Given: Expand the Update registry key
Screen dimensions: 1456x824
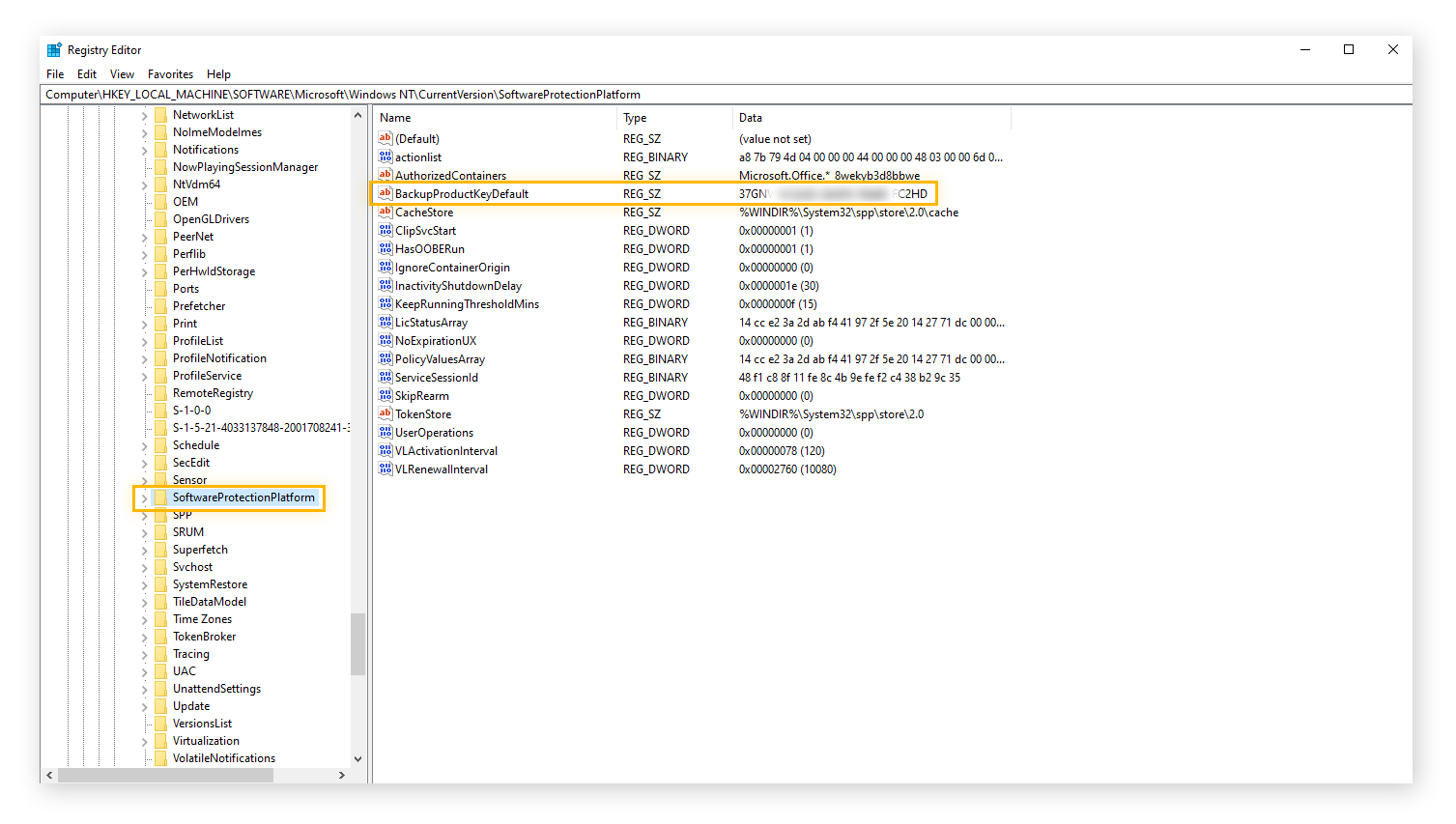Looking at the screenshot, I should 143,705.
